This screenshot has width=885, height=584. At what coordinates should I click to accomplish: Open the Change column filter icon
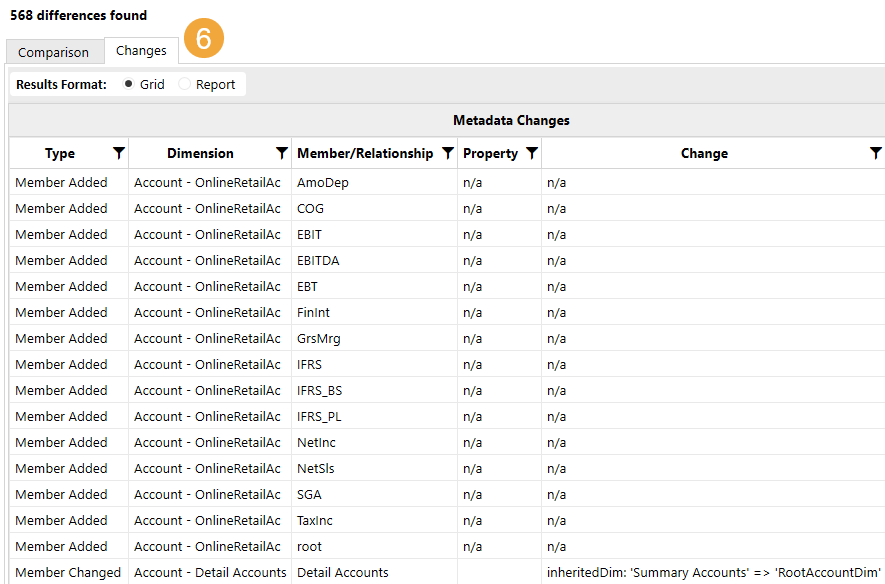pyautogui.click(x=876, y=153)
